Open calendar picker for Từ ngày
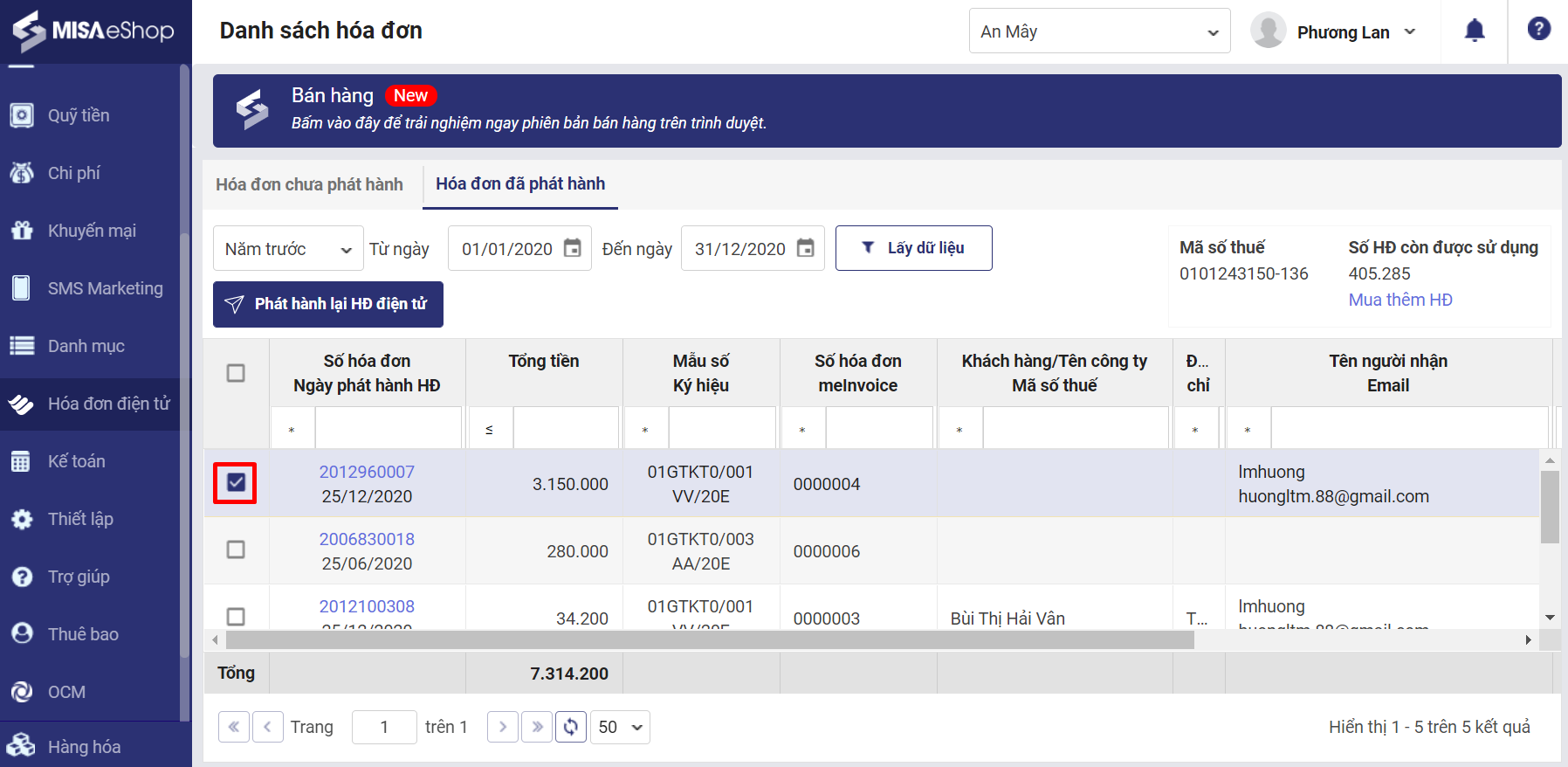 click(573, 248)
